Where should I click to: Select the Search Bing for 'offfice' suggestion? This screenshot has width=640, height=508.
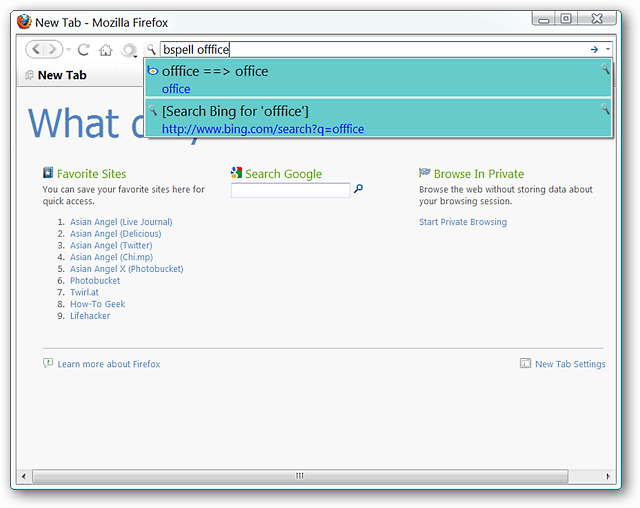(x=378, y=119)
